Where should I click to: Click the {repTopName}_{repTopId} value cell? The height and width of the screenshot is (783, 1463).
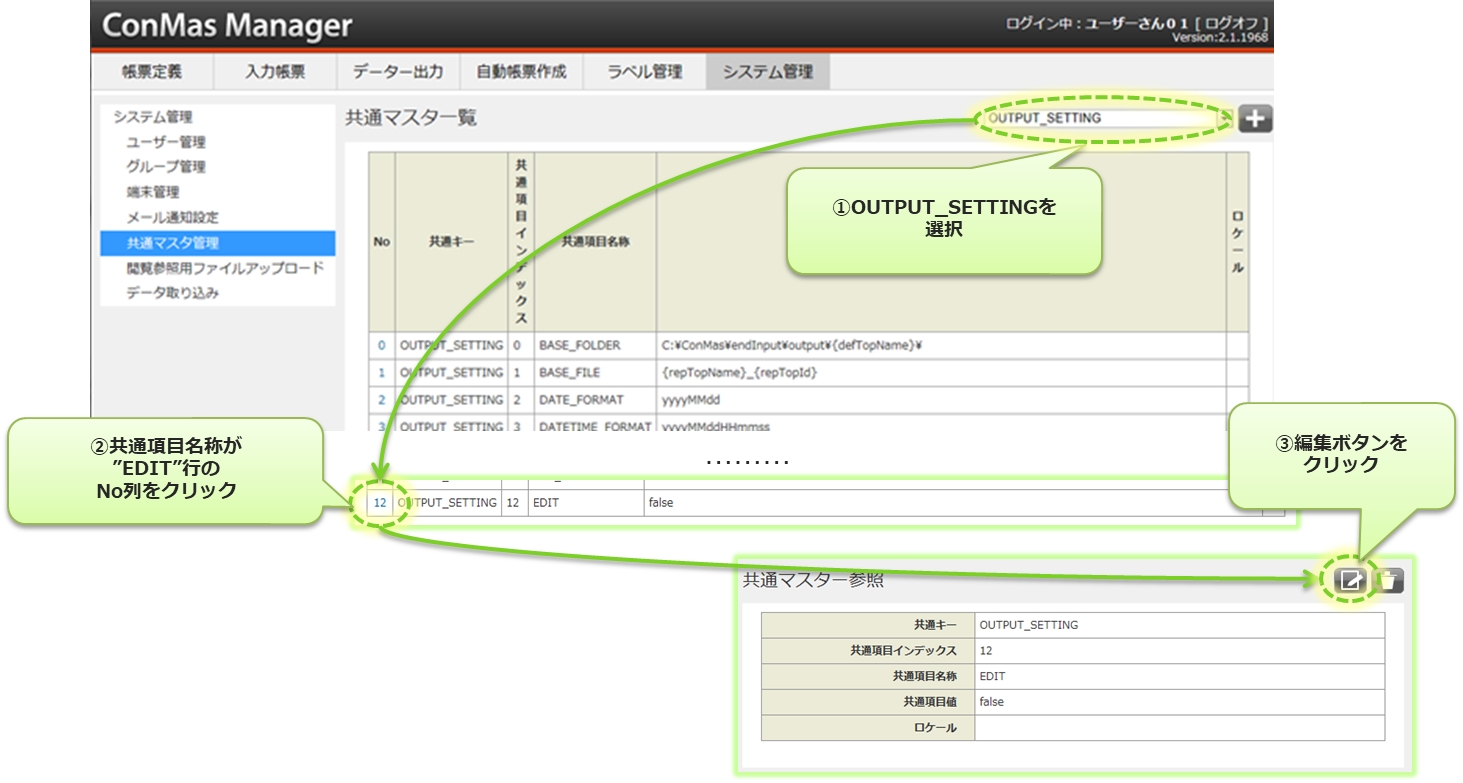tap(941, 372)
